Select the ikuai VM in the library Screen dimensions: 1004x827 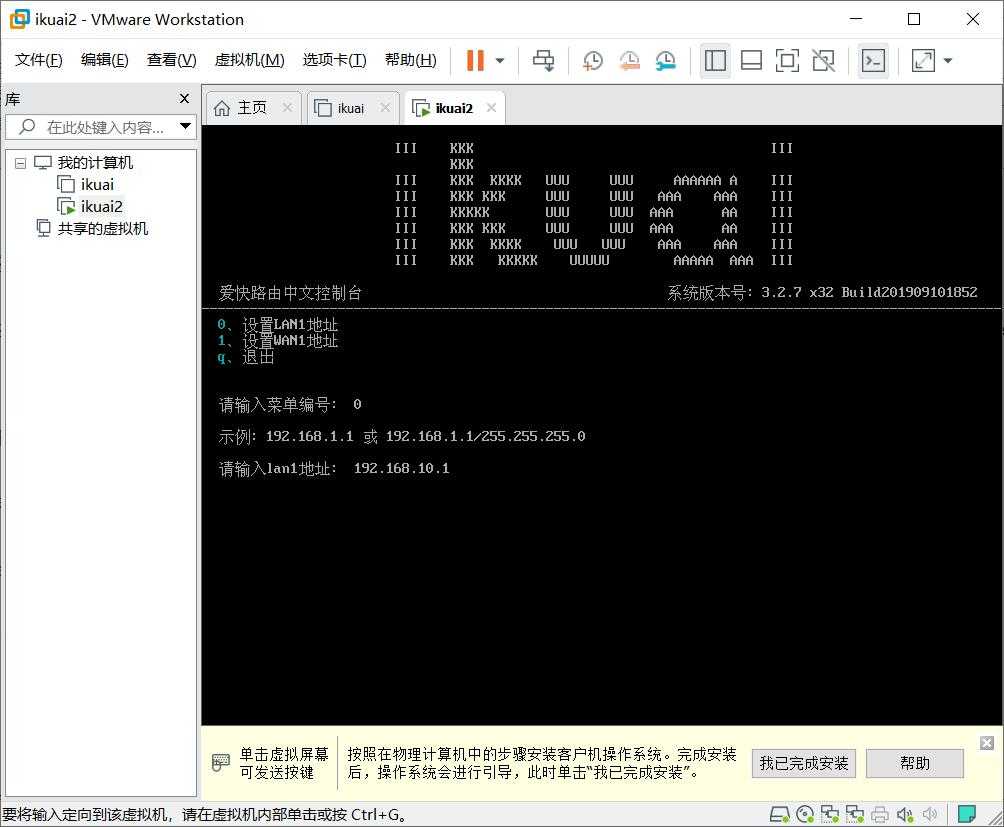click(97, 184)
